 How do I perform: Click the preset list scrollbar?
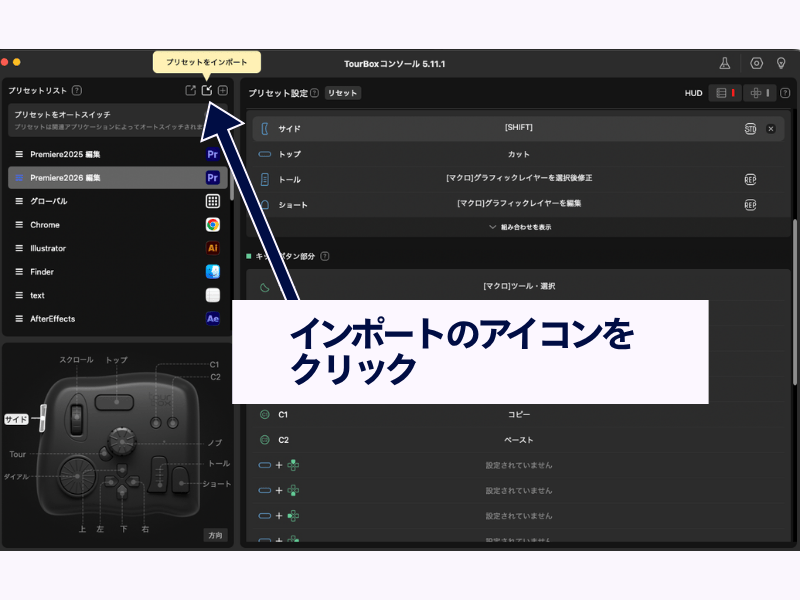[x=232, y=200]
